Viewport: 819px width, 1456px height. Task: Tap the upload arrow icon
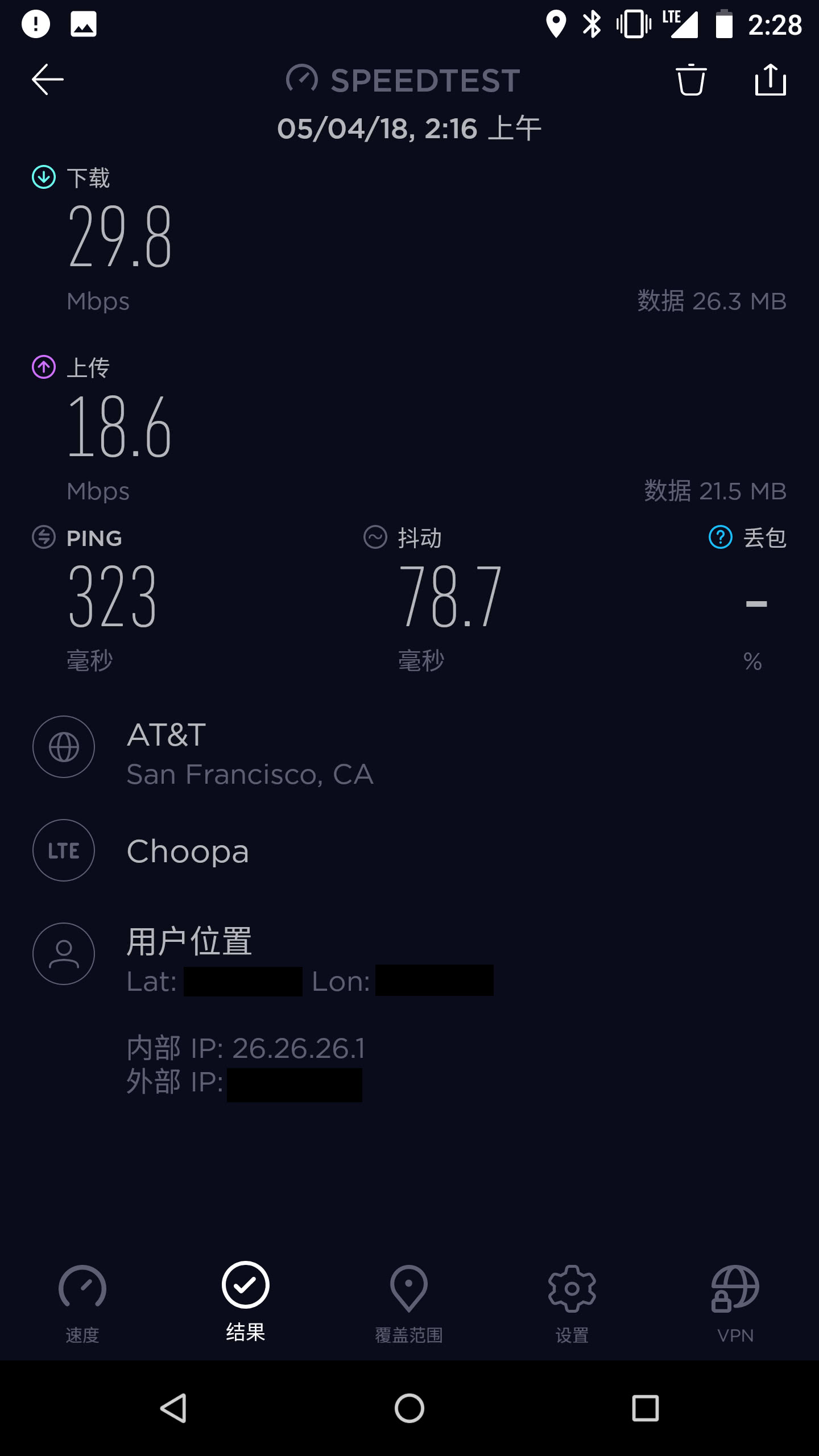point(44,367)
